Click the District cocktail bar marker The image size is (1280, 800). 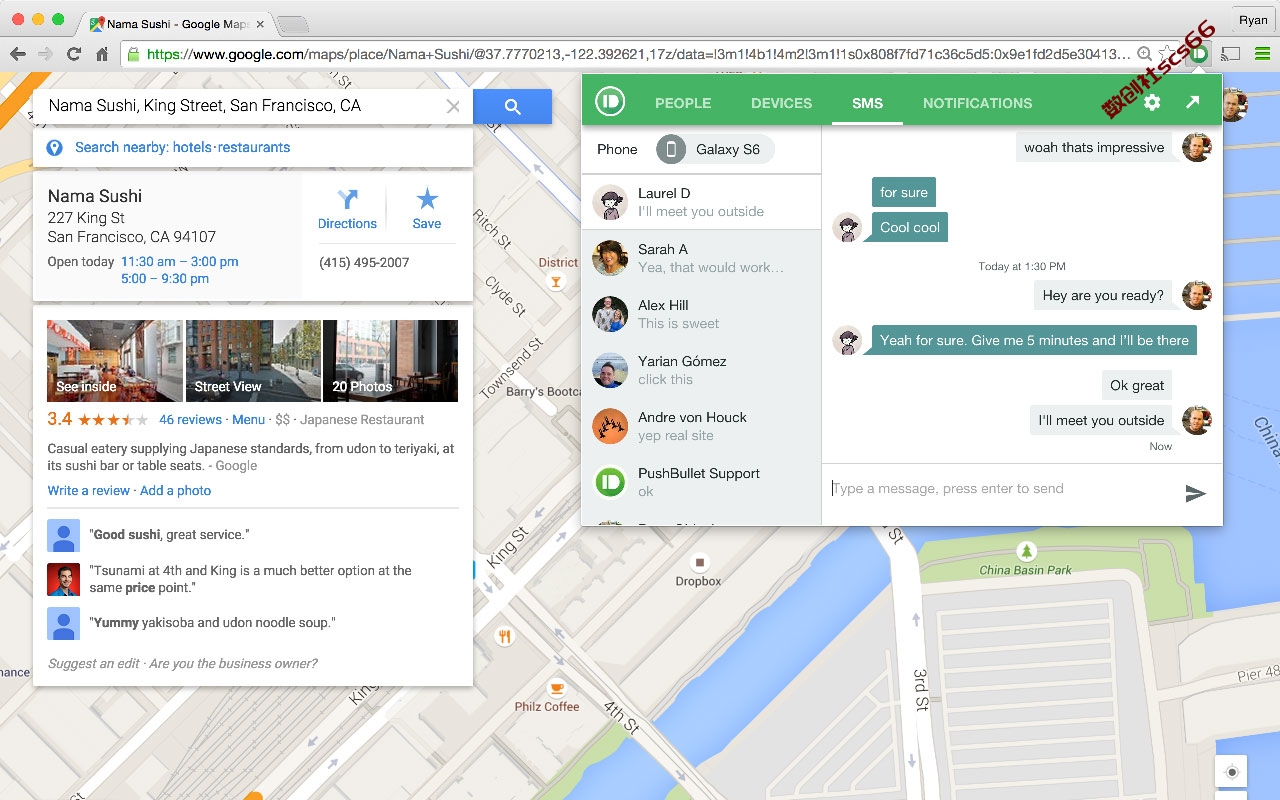(x=557, y=282)
